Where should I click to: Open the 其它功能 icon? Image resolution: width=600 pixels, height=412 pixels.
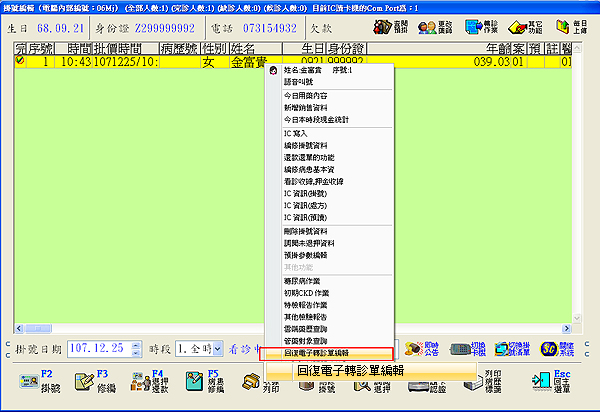523,25
